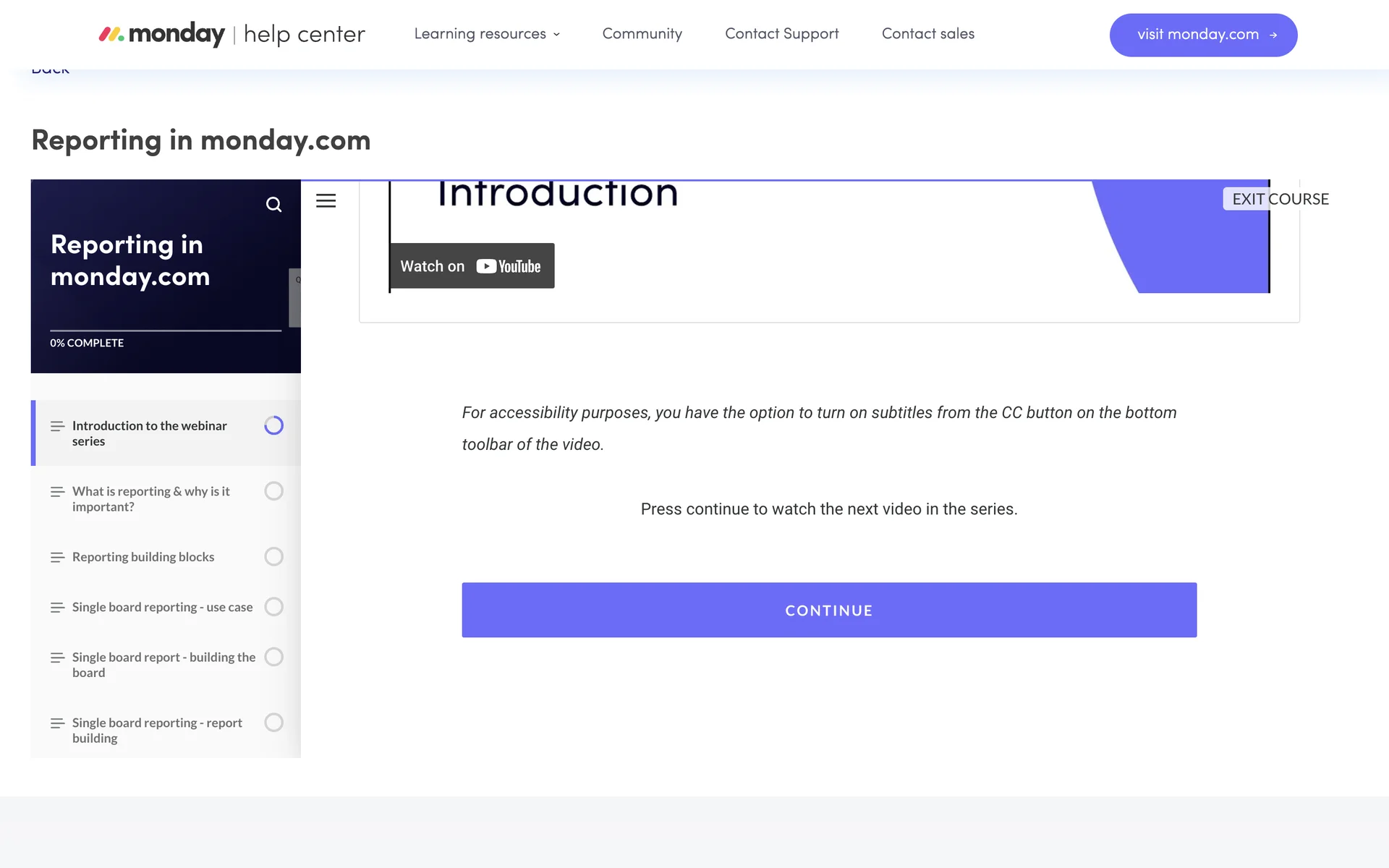Click the sidebar collapse handle beside the course title
The width and height of the screenshot is (1389, 868).
coord(295,297)
